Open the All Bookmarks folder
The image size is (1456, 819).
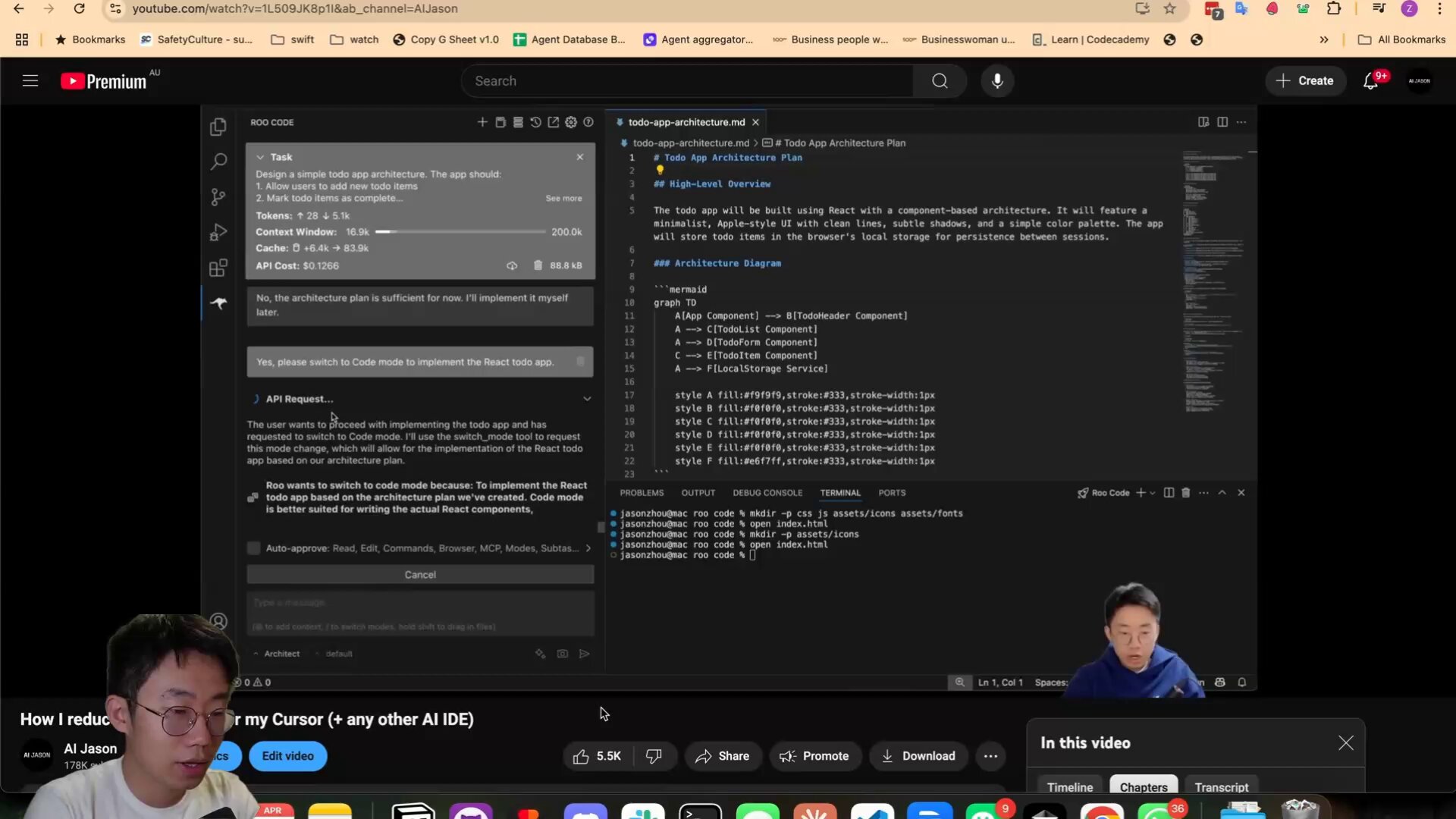(x=1401, y=39)
